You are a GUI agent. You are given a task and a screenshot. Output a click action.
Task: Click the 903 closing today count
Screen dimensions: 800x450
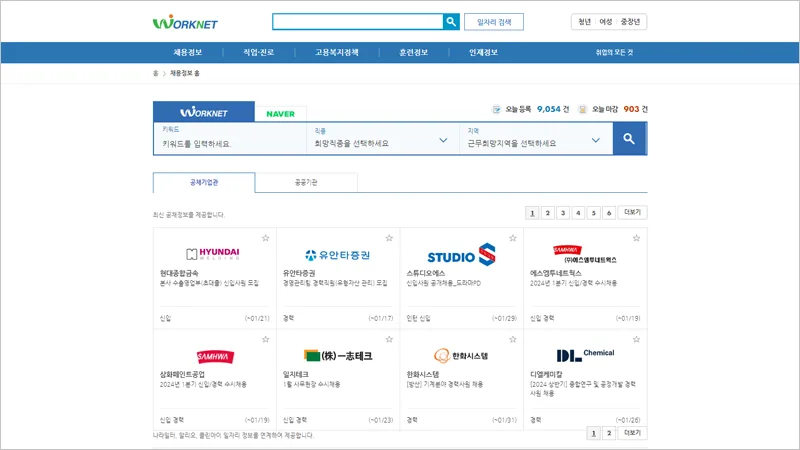(631, 109)
